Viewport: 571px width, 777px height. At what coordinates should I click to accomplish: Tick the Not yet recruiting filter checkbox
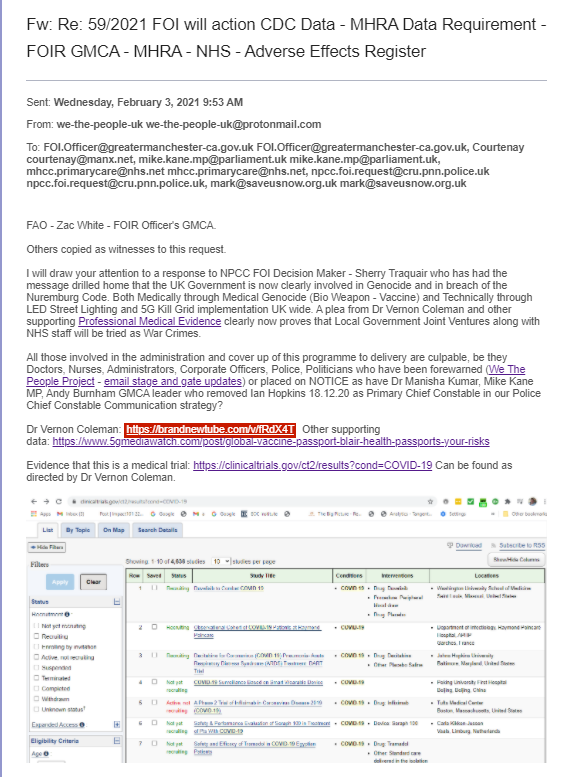click(36, 626)
